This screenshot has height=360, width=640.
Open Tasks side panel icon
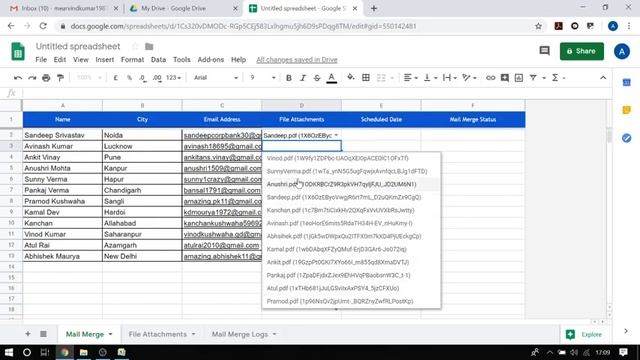627,138
